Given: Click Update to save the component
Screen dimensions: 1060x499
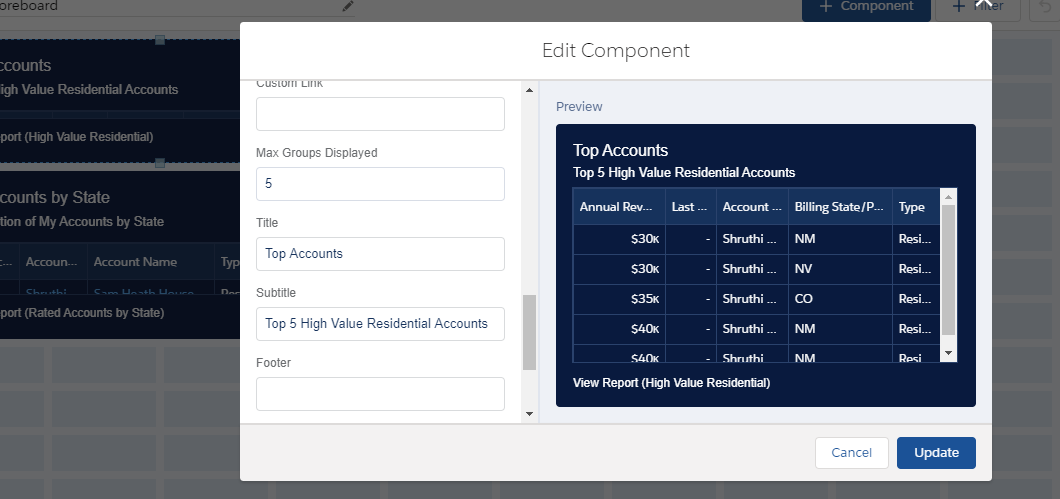Looking at the screenshot, I should point(936,453).
